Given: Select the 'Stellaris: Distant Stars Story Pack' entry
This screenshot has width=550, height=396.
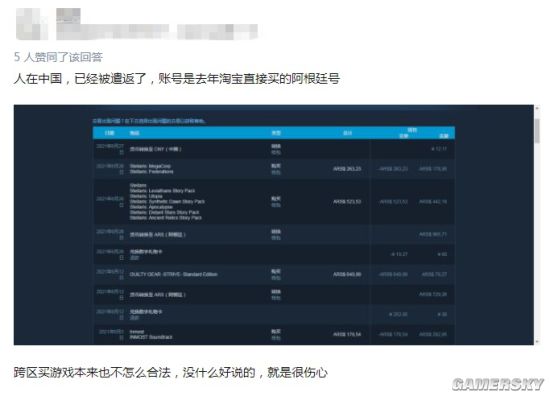Looking at the screenshot, I should pyautogui.click(x=165, y=212).
